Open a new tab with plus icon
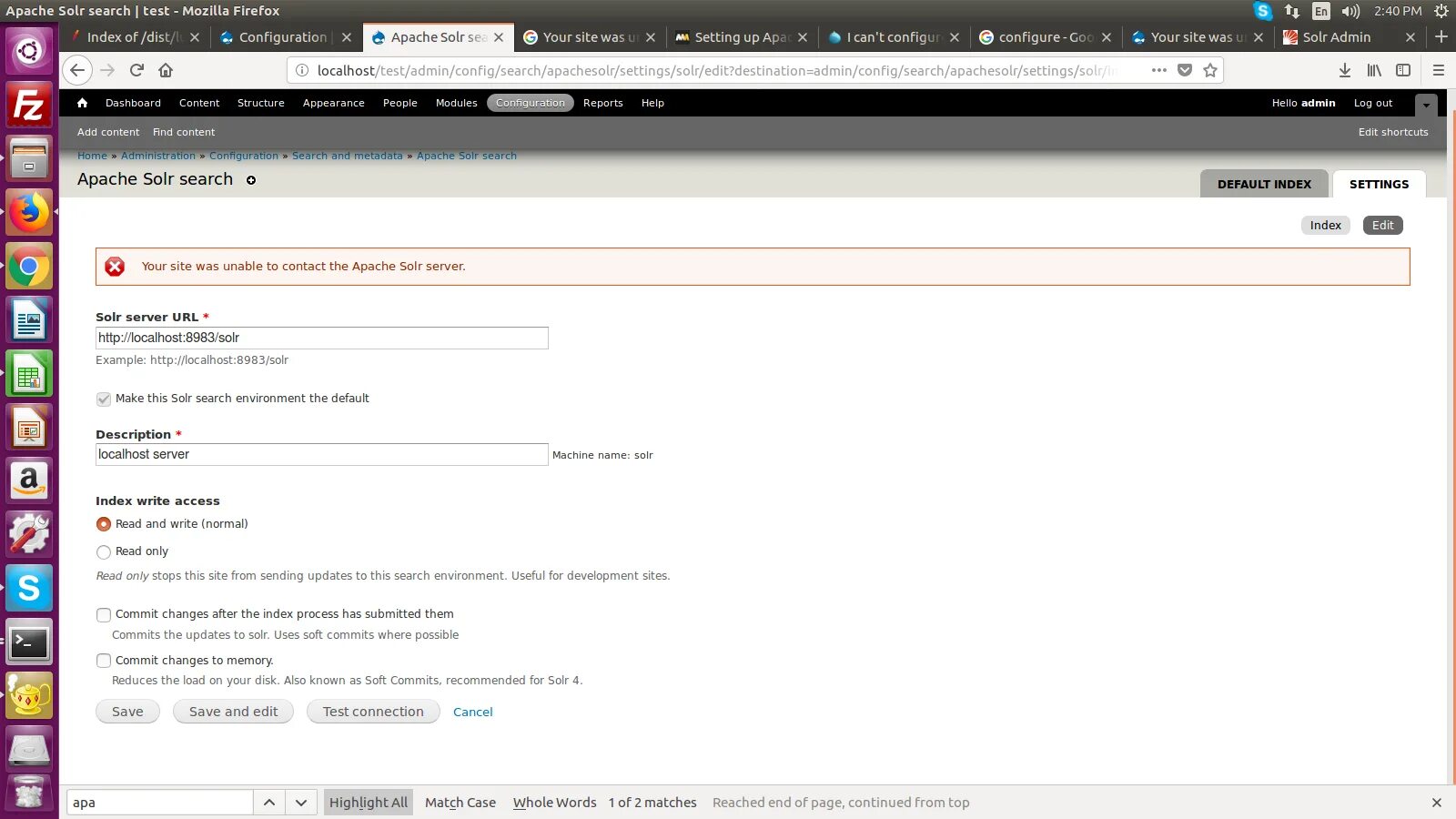 [x=1441, y=36]
